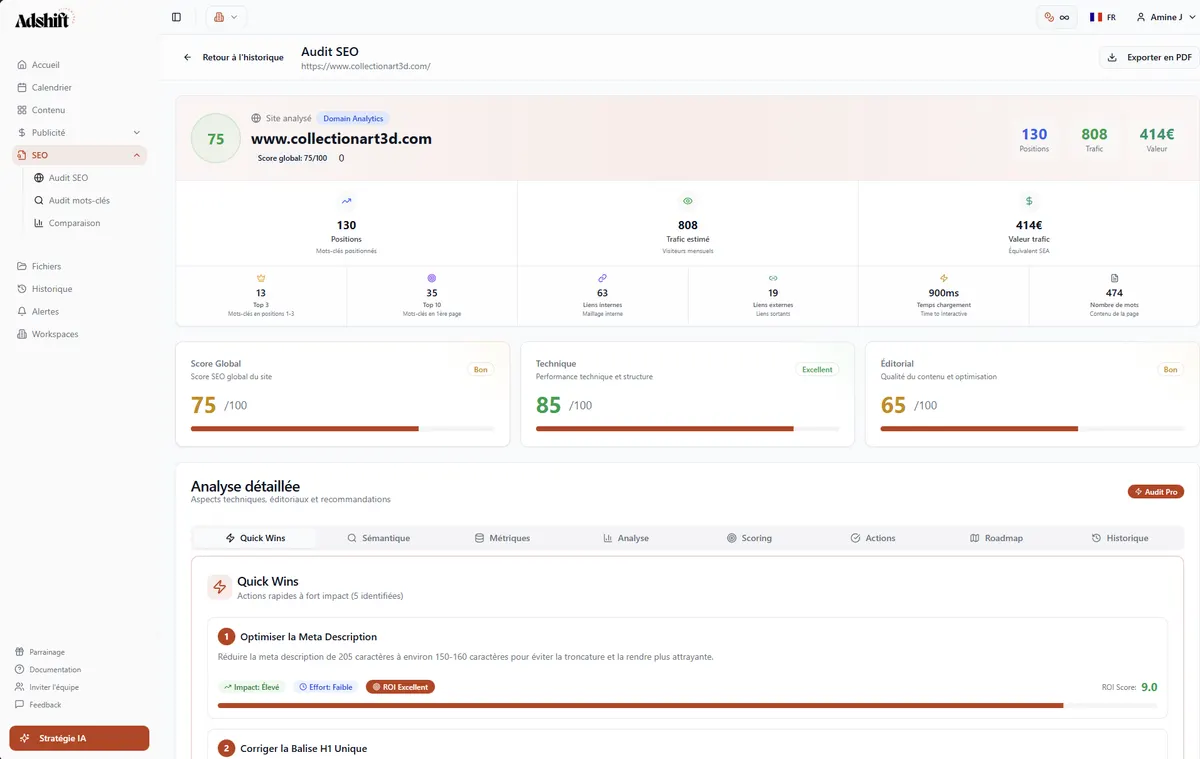Click the Audit Pro badge

click(1156, 492)
